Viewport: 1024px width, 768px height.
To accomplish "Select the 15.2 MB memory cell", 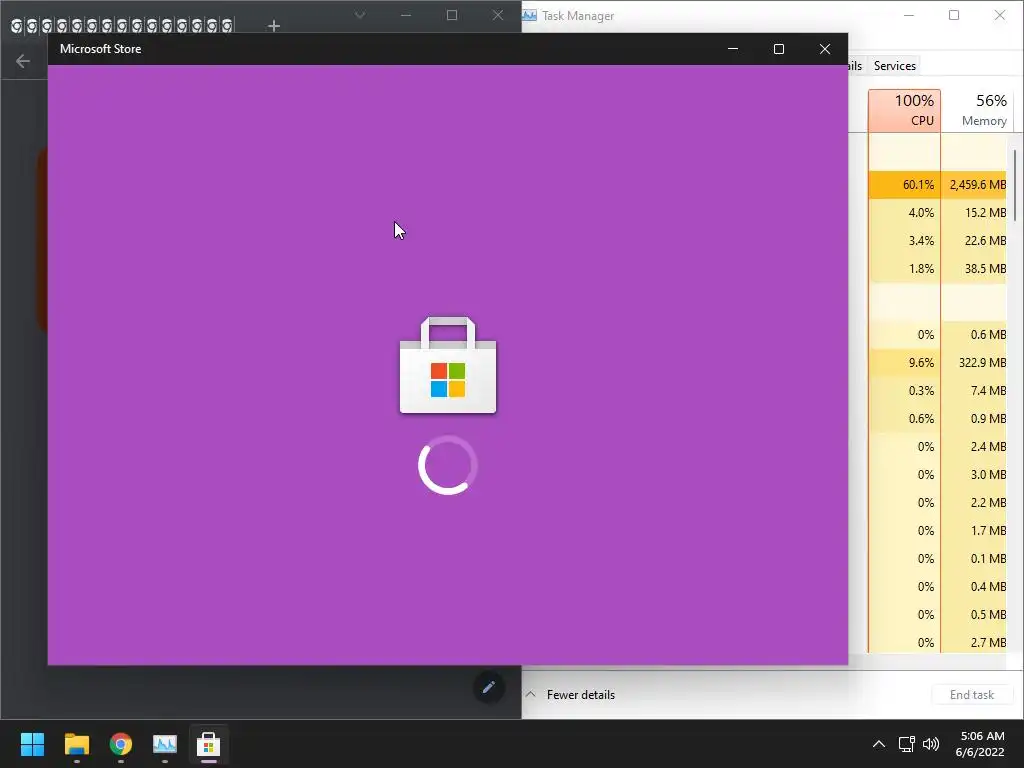I will click(x=974, y=213).
